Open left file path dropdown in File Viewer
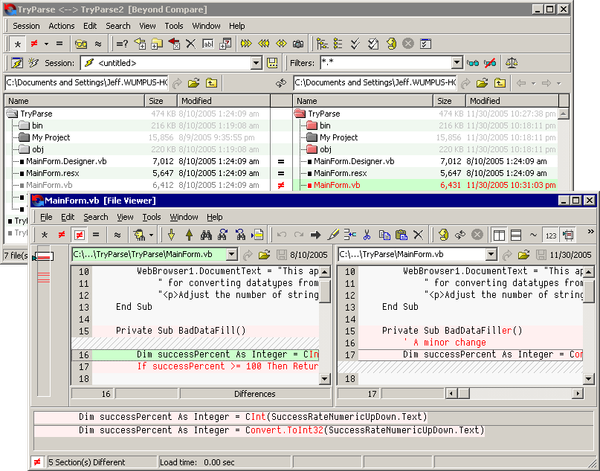This screenshot has width=600, height=471. click(x=232, y=254)
